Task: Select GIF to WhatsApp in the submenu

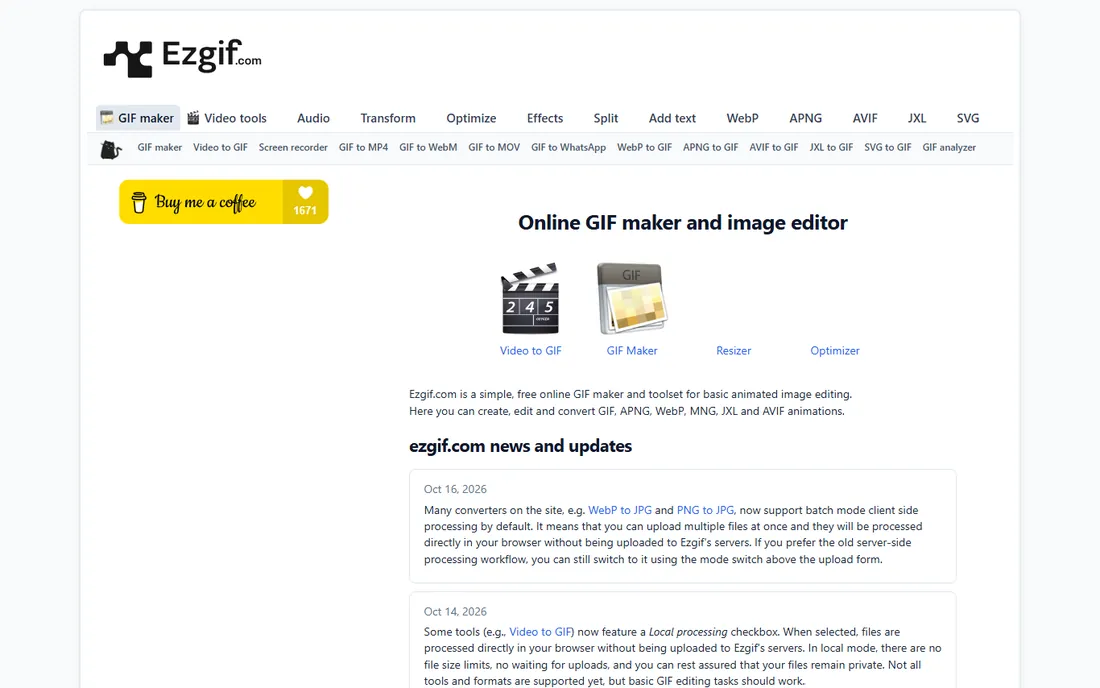Action: pyautogui.click(x=568, y=147)
